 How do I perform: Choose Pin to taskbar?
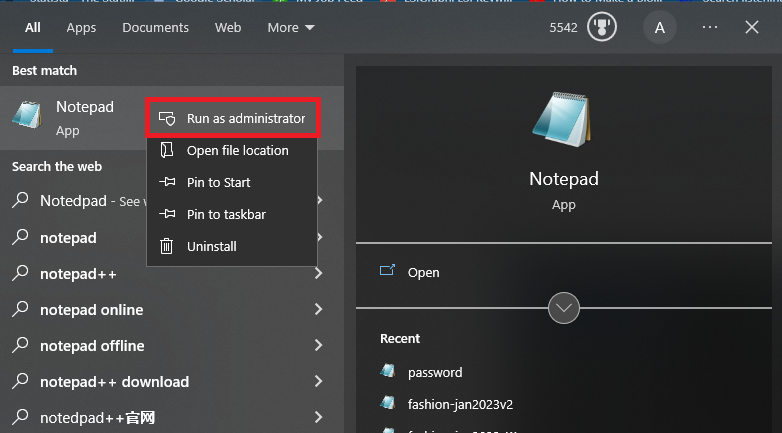pos(232,214)
